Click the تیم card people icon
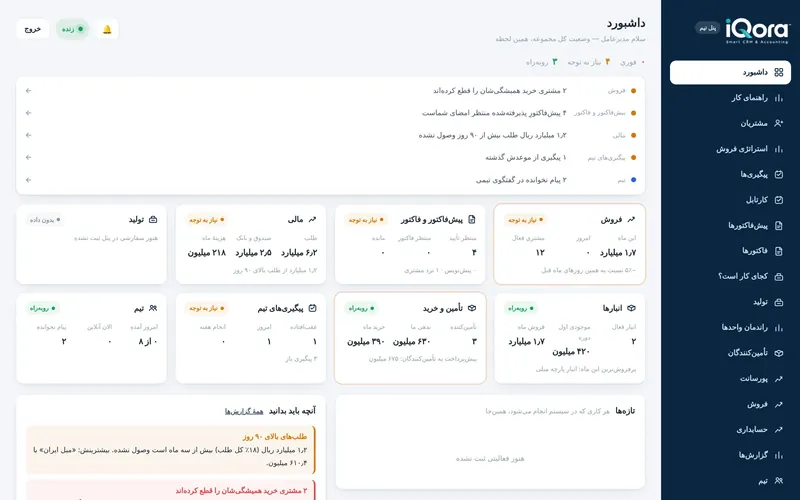This screenshot has height=500, width=800. [153, 308]
